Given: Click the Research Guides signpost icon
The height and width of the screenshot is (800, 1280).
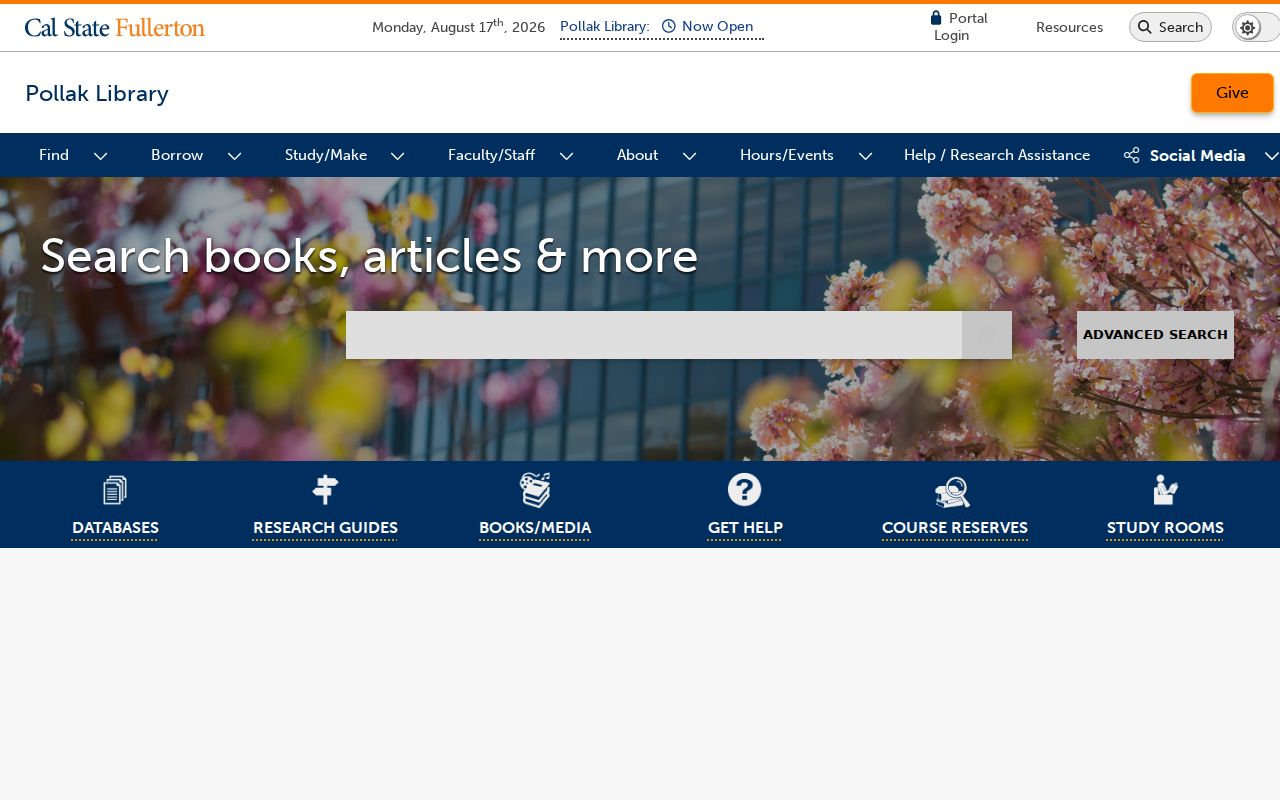Looking at the screenshot, I should click(x=325, y=490).
